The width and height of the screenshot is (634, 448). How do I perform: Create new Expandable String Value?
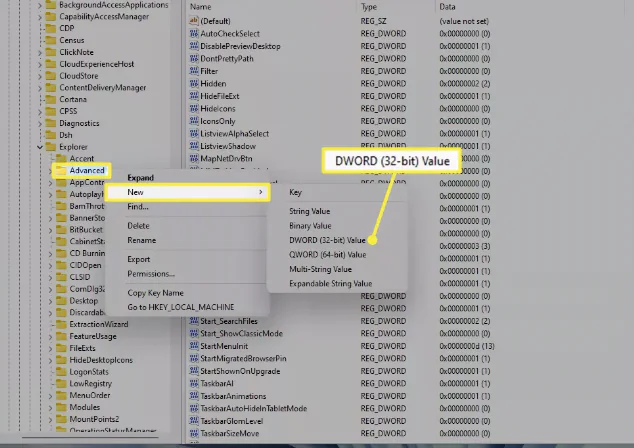coord(330,284)
